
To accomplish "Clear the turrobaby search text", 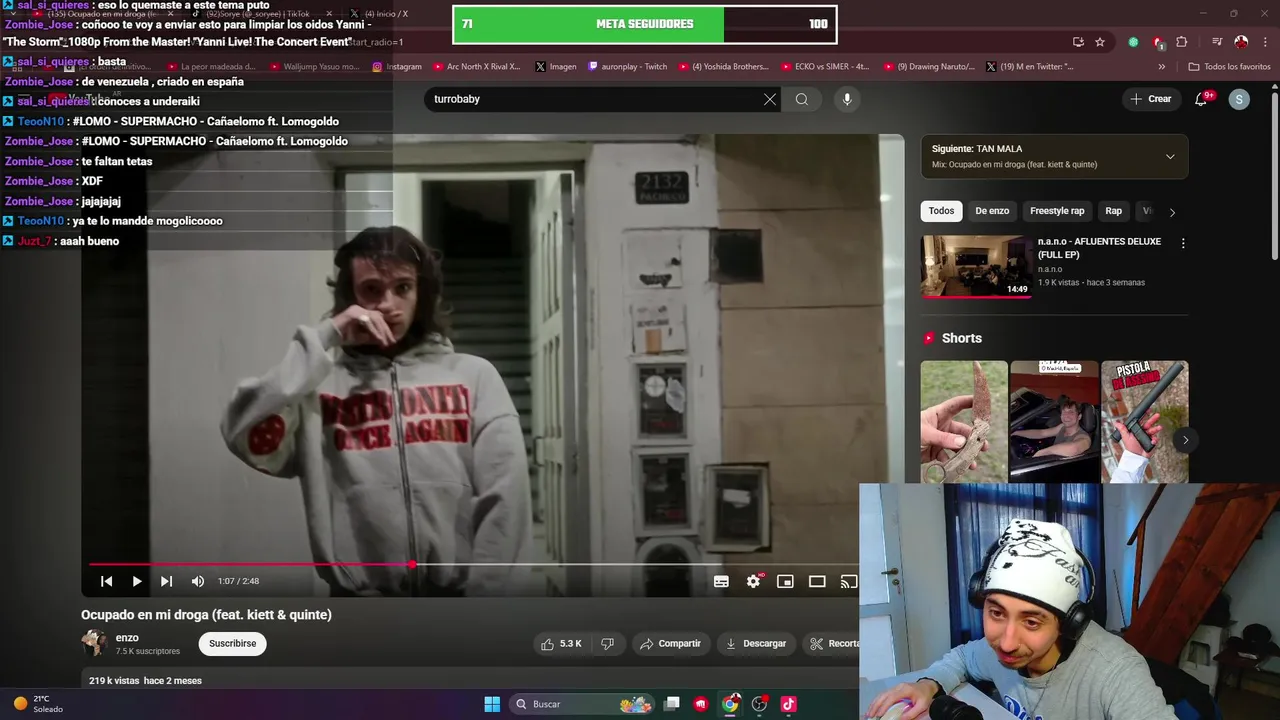I will (770, 99).
